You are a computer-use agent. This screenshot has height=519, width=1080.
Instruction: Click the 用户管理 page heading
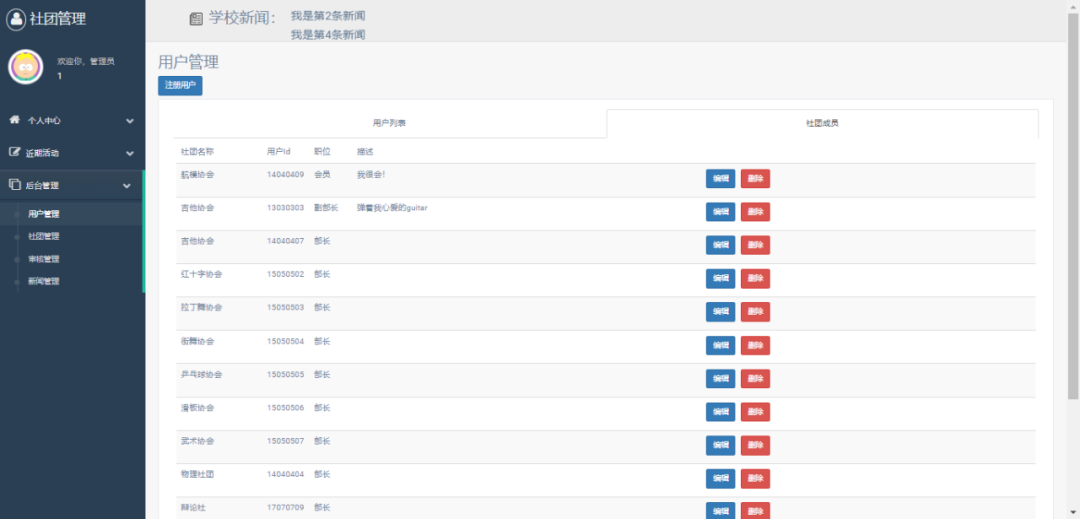point(189,62)
